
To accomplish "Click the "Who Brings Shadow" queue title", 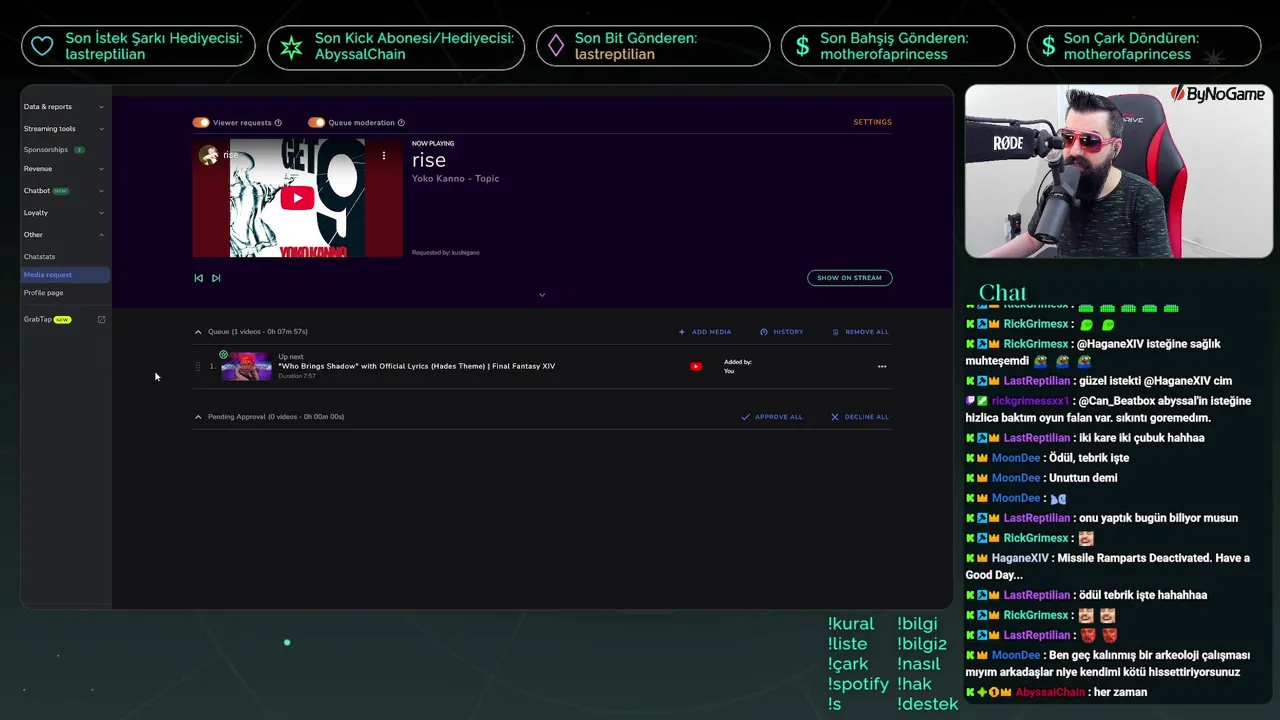I will pyautogui.click(x=417, y=366).
